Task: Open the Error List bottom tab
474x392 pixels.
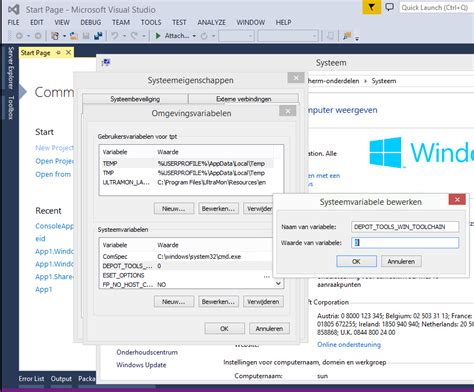Action: tap(31, 379)
